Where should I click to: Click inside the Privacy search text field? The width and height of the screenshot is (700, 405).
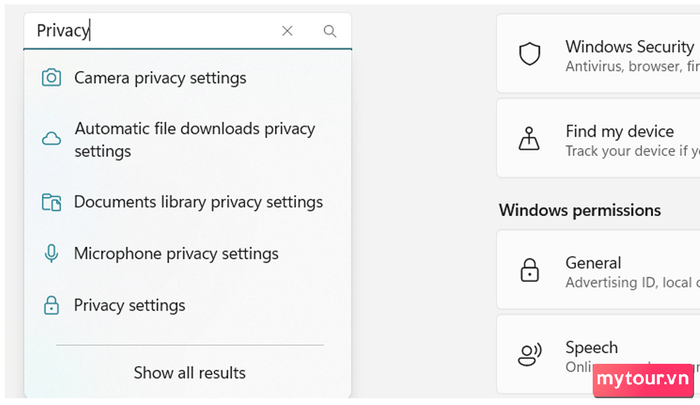coord(152,31)
